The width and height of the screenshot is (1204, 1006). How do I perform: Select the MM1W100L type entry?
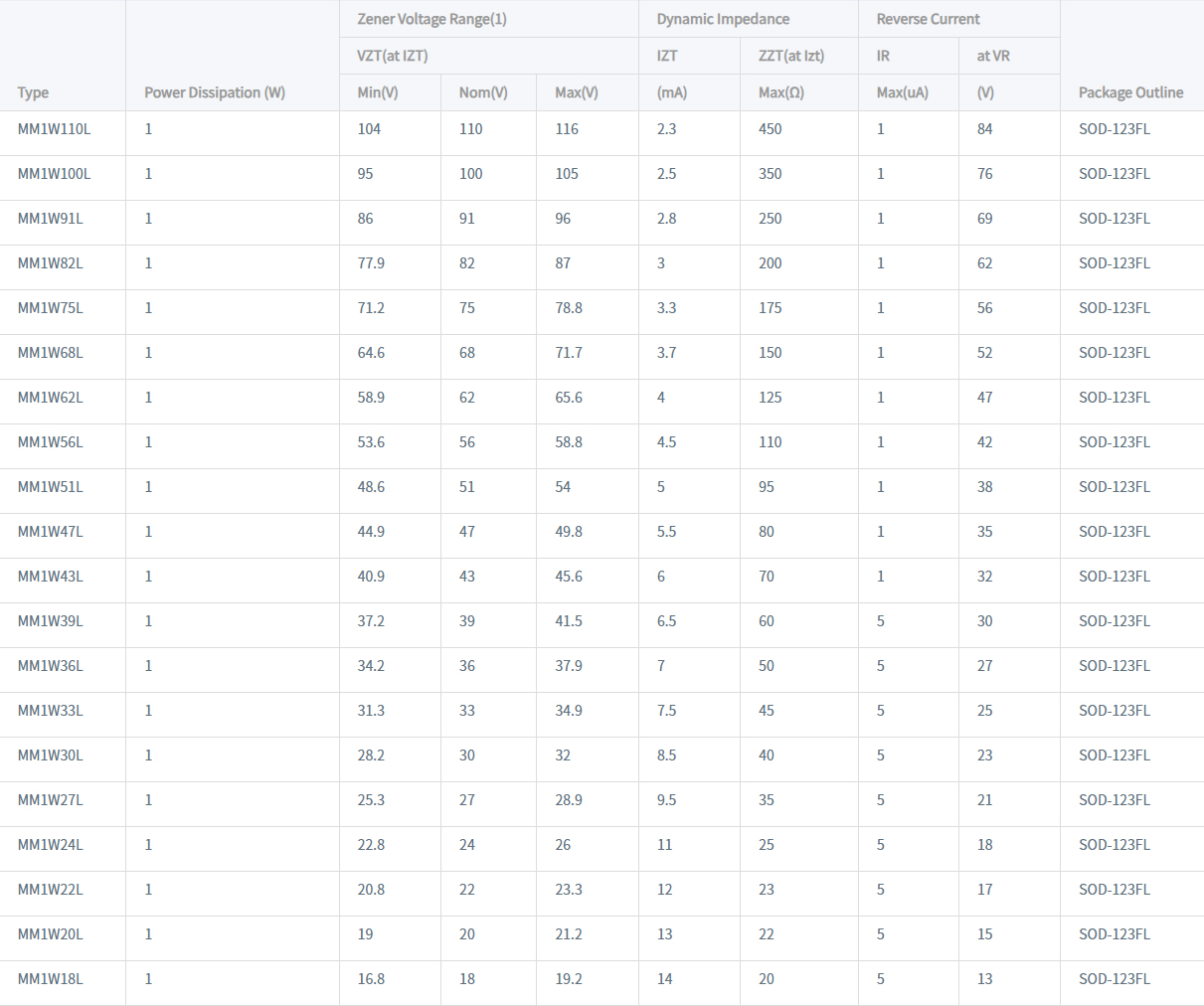click(x=54, y=174)
